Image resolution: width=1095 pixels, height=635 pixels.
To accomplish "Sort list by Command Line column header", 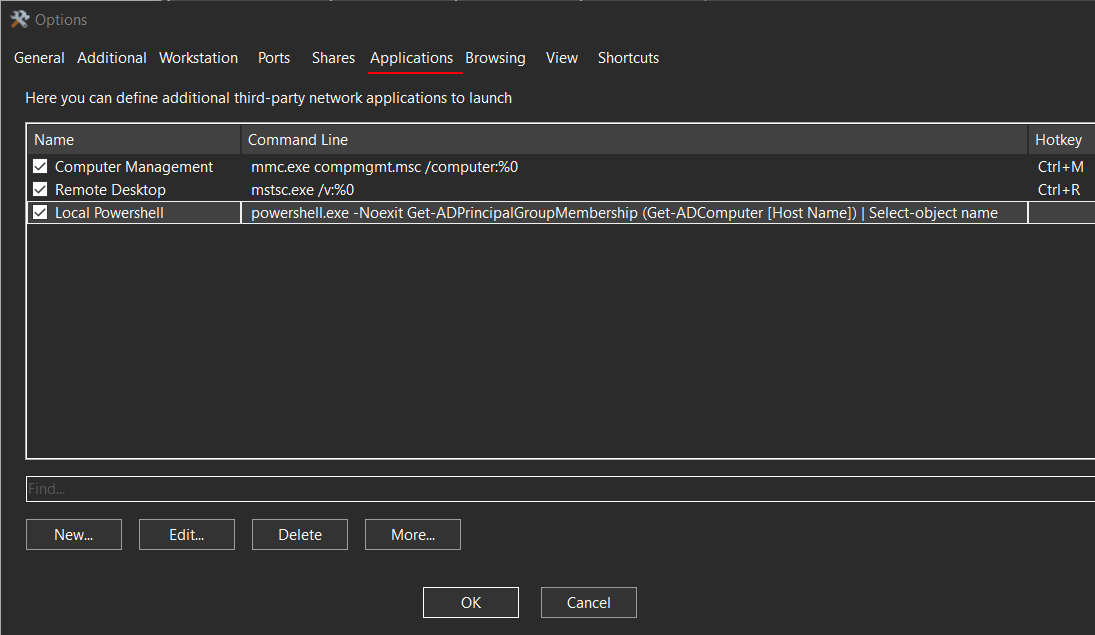I will click(634, 140).
